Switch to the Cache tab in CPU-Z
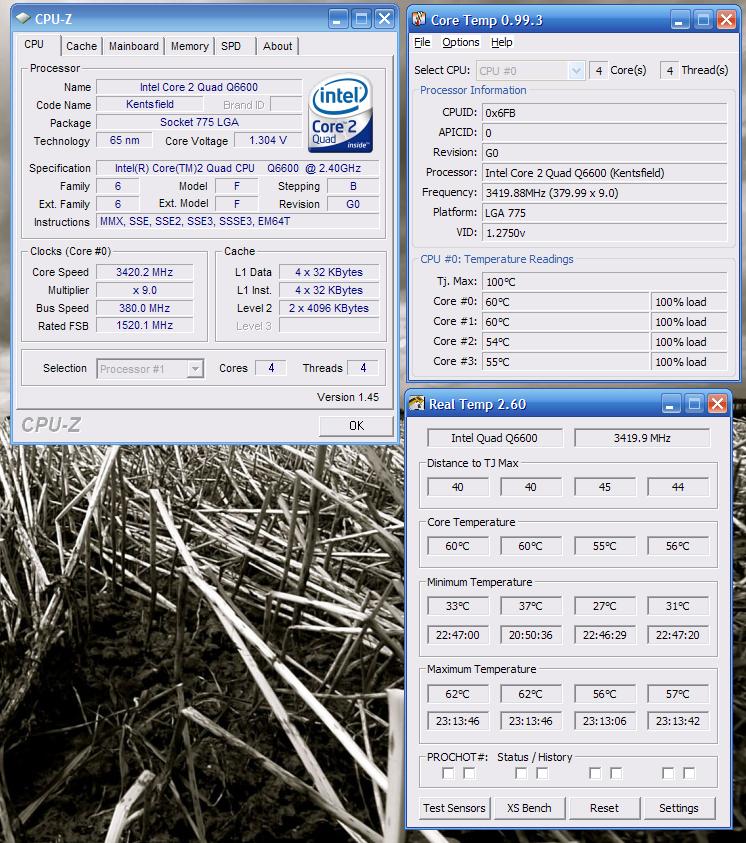746x843 pixels. 81,46
